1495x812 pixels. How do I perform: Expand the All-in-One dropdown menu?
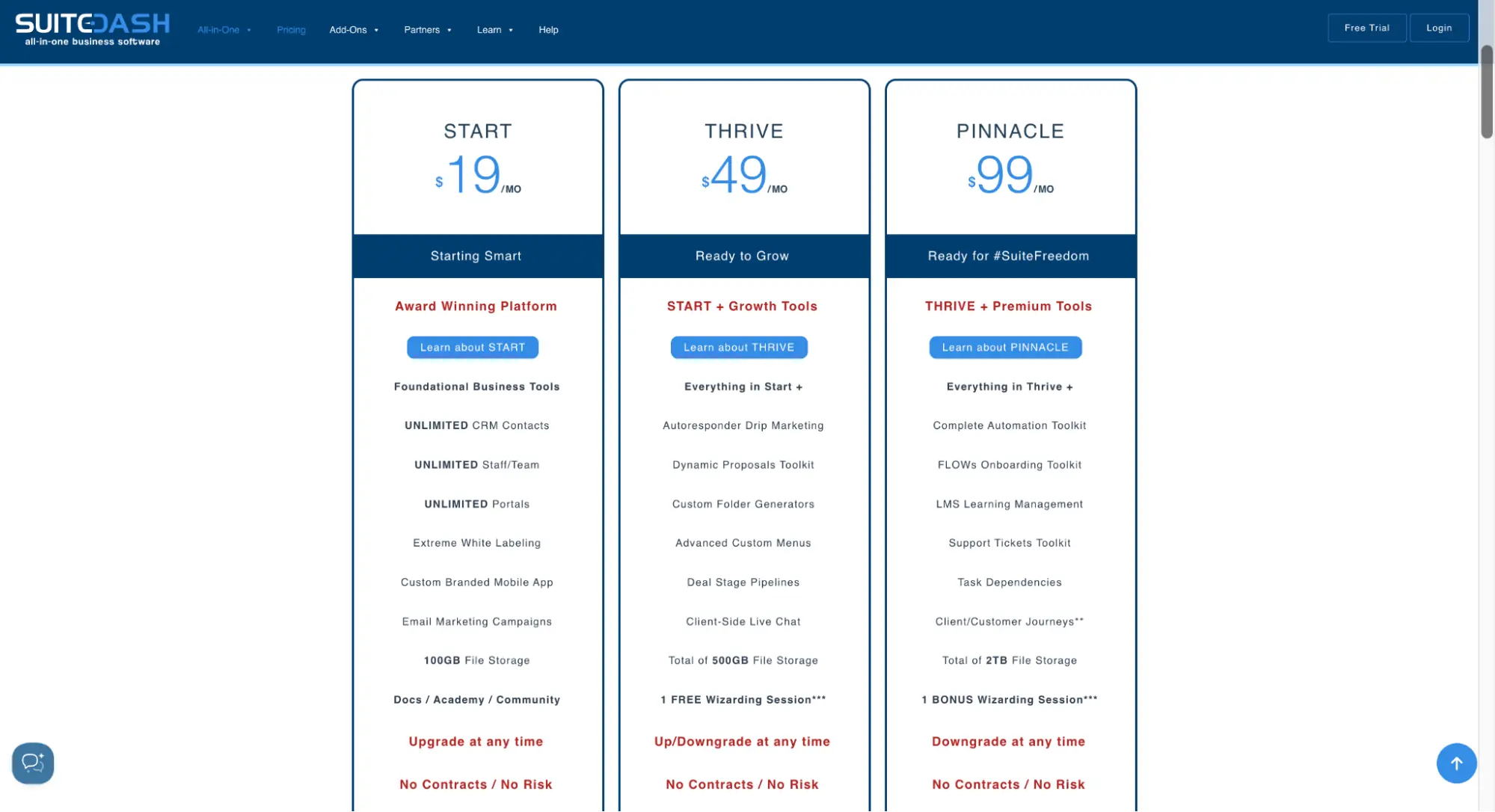pyautogui.click(x=224, y=30)
